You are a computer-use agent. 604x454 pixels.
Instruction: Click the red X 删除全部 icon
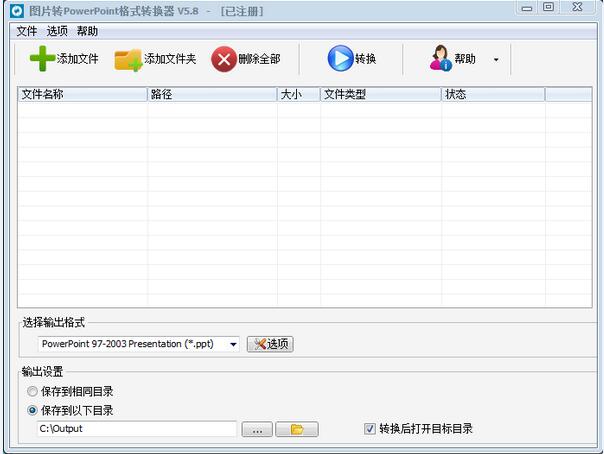tap(224, 59)
